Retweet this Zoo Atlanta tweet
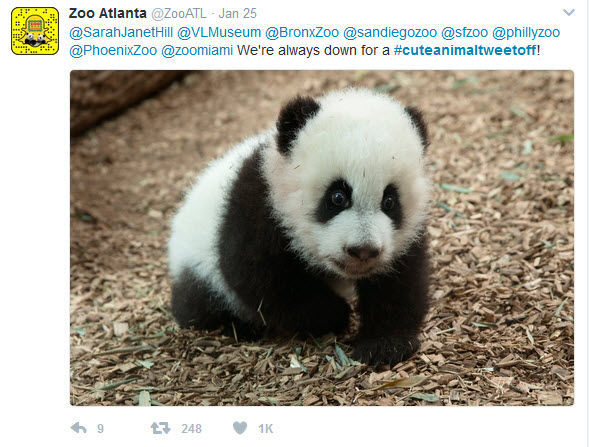The width and height of the screenshot is (589, 447). tap(160, 428)
